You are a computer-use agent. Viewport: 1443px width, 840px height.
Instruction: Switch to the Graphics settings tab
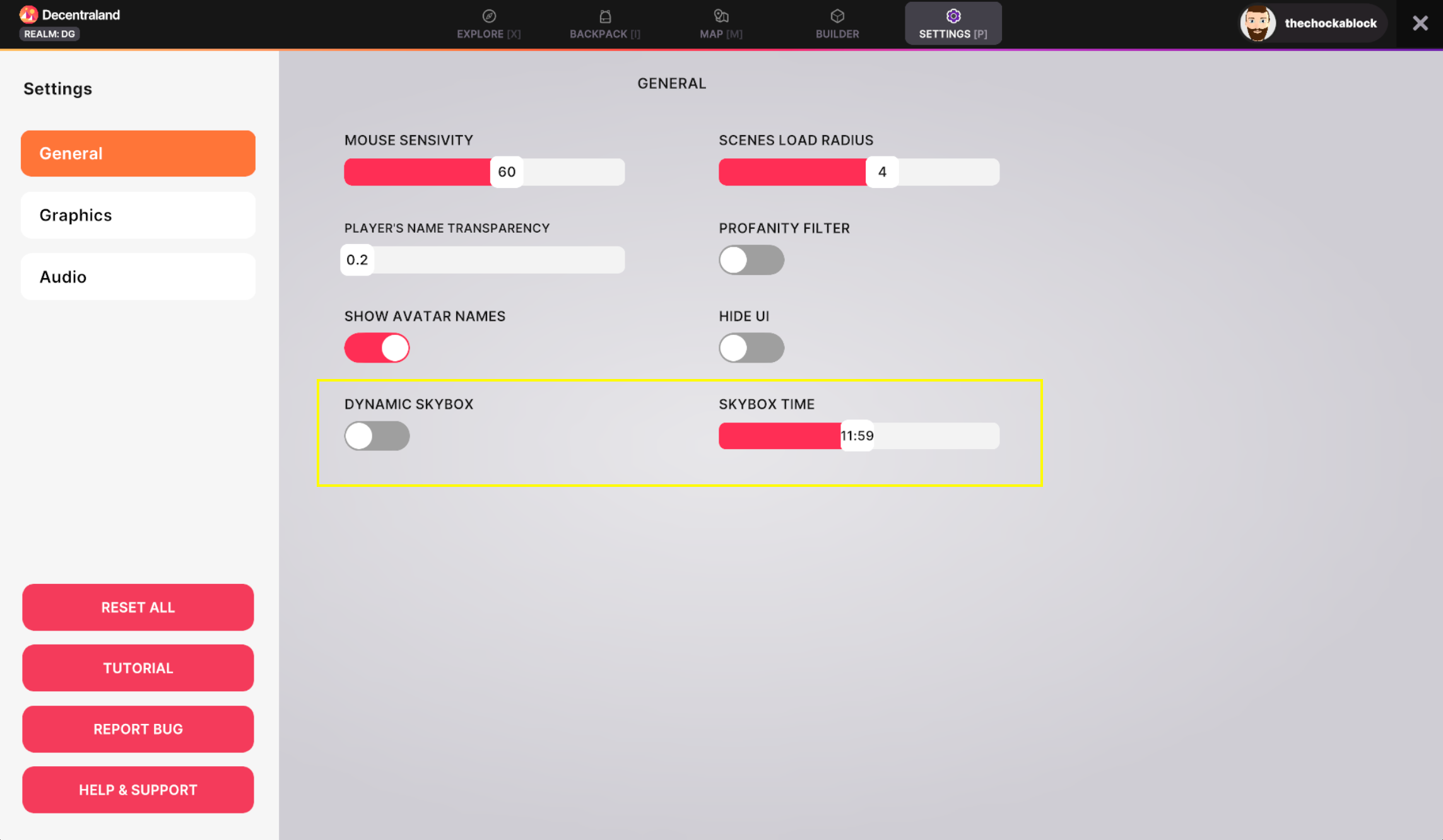click(138, 215)
